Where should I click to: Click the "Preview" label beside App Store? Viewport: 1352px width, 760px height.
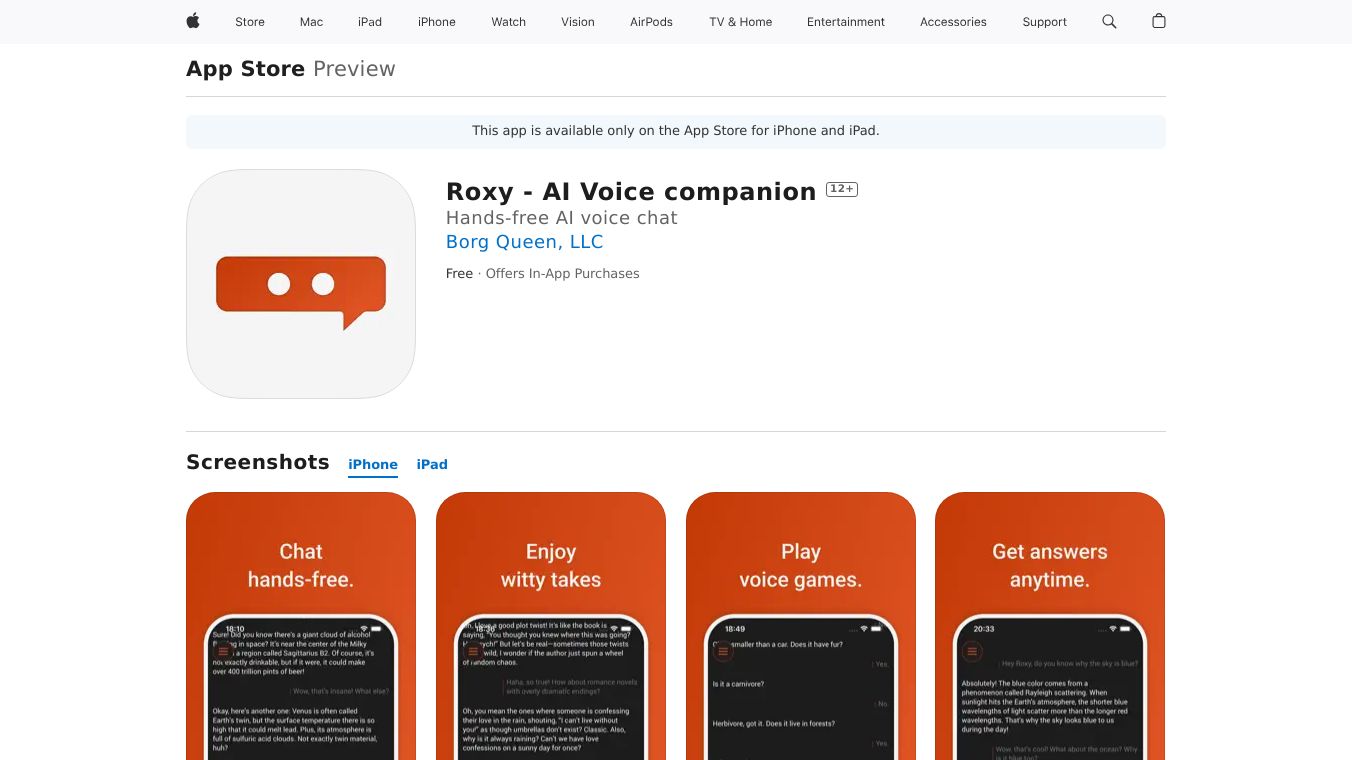[354, 69]
